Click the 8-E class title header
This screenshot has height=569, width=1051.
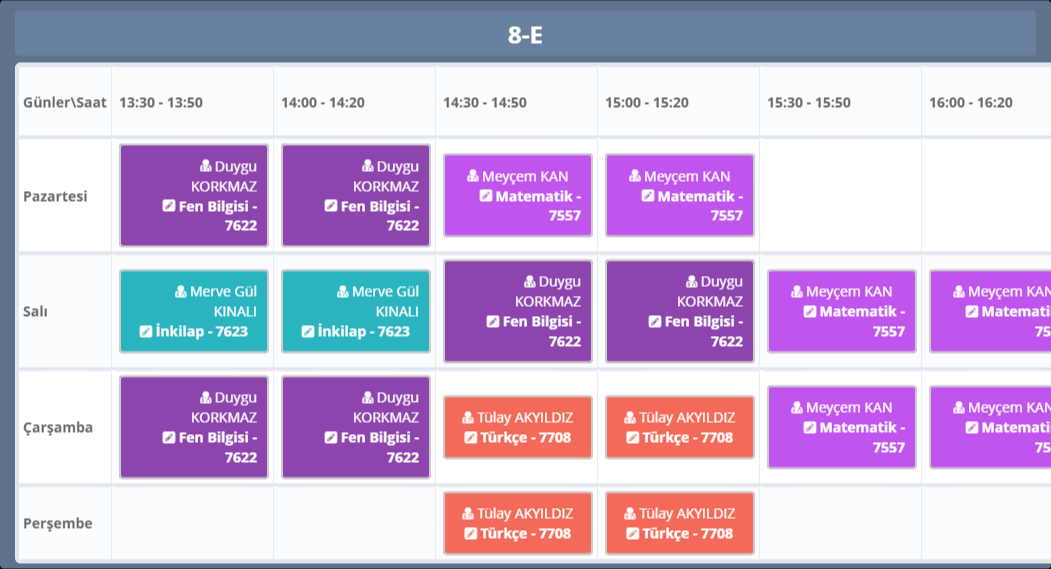click(x=525, y=35)
